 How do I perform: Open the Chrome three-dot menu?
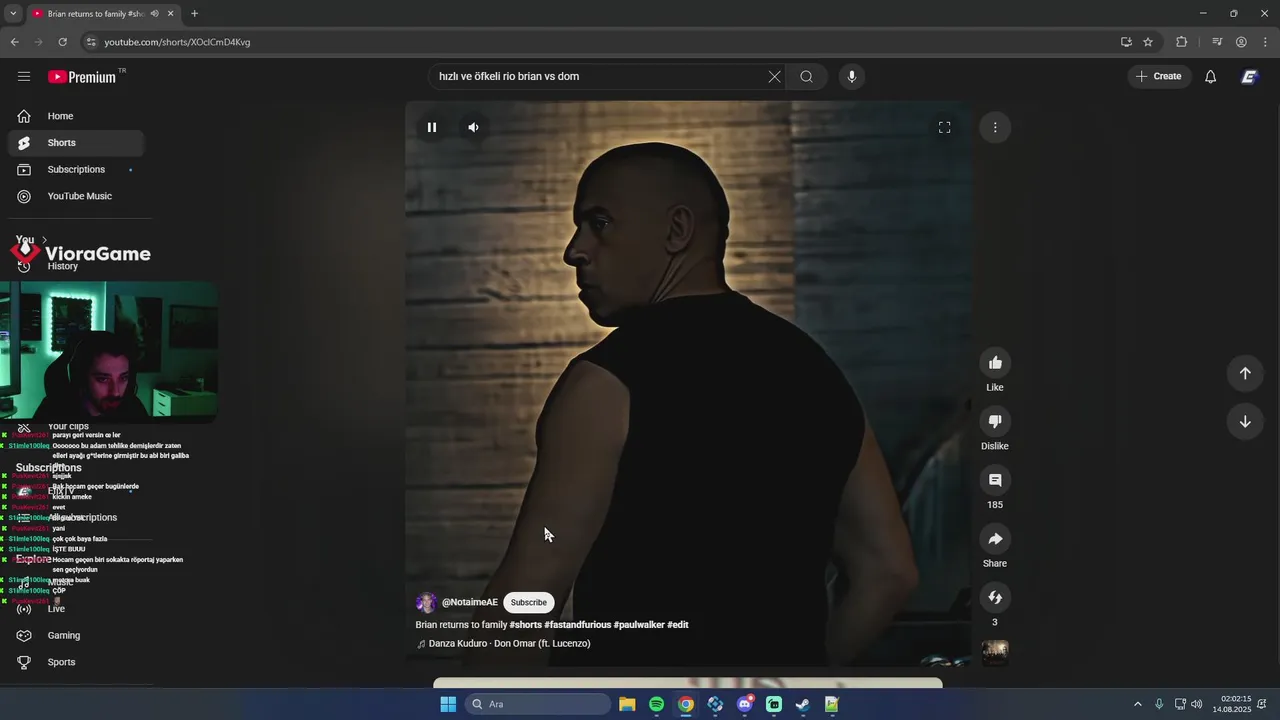[x=1266, y=42]
